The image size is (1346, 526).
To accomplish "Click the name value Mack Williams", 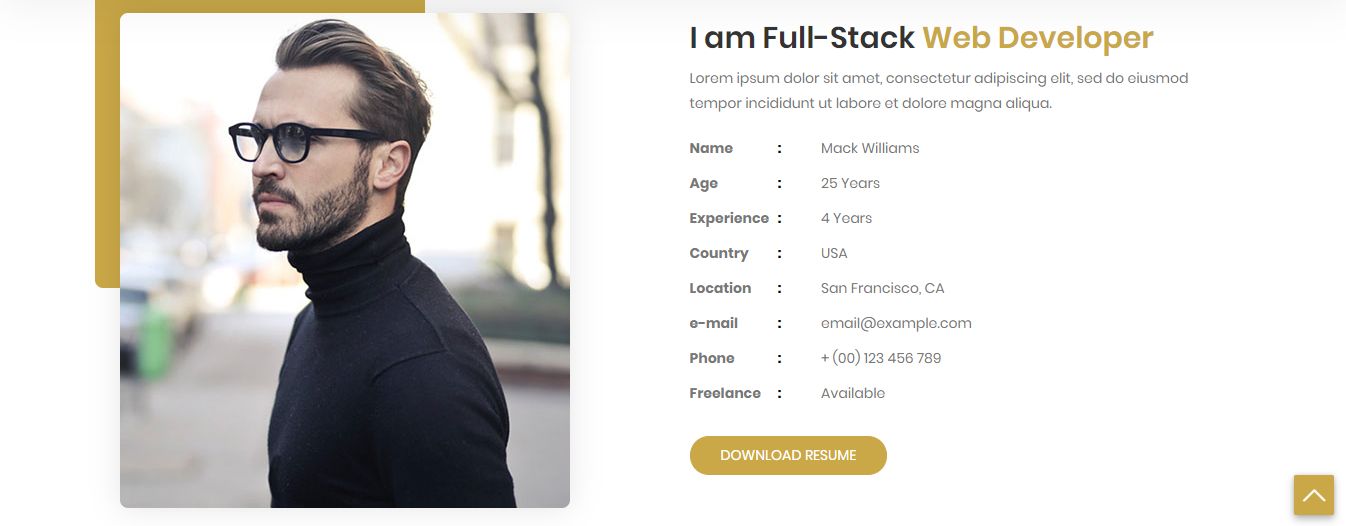I will (869, 148).
